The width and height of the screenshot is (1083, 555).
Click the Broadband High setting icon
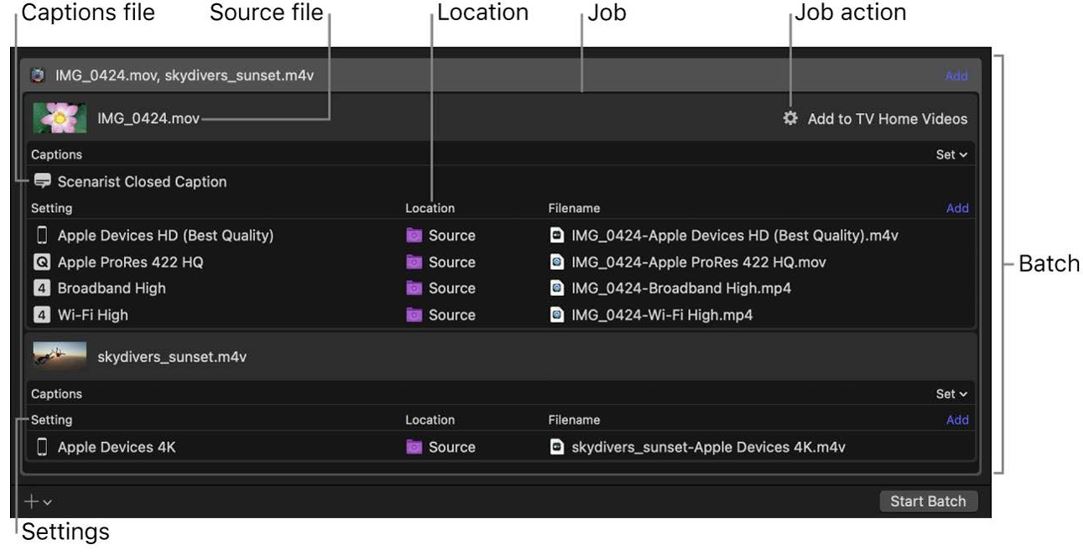[x=42, y=288]
